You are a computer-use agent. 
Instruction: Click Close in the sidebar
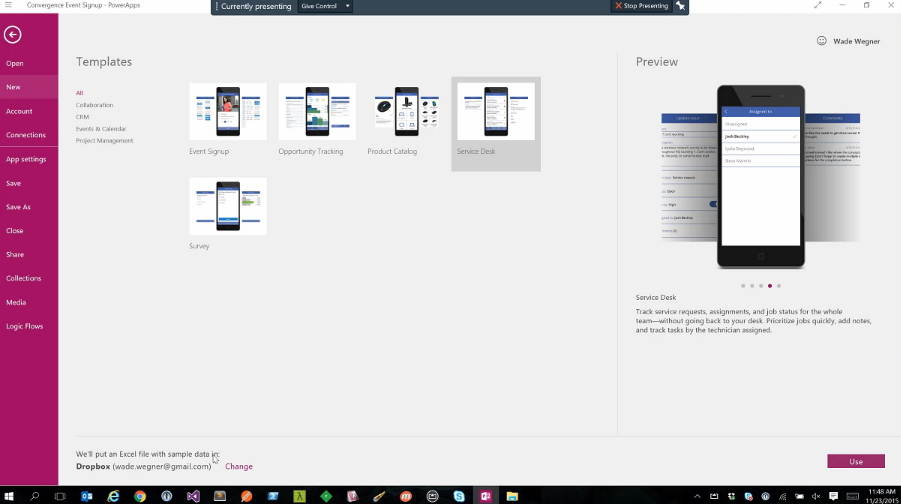tap(15, 230)
